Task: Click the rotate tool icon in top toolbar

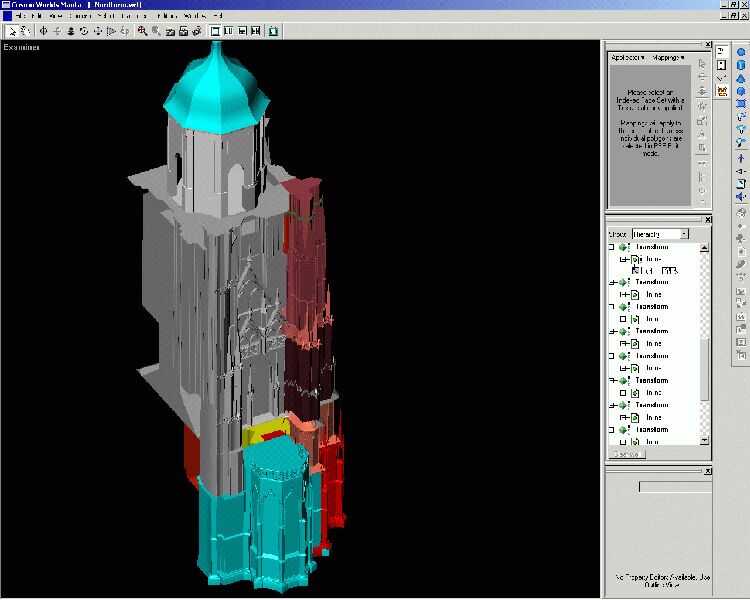Action: [84, 31]
